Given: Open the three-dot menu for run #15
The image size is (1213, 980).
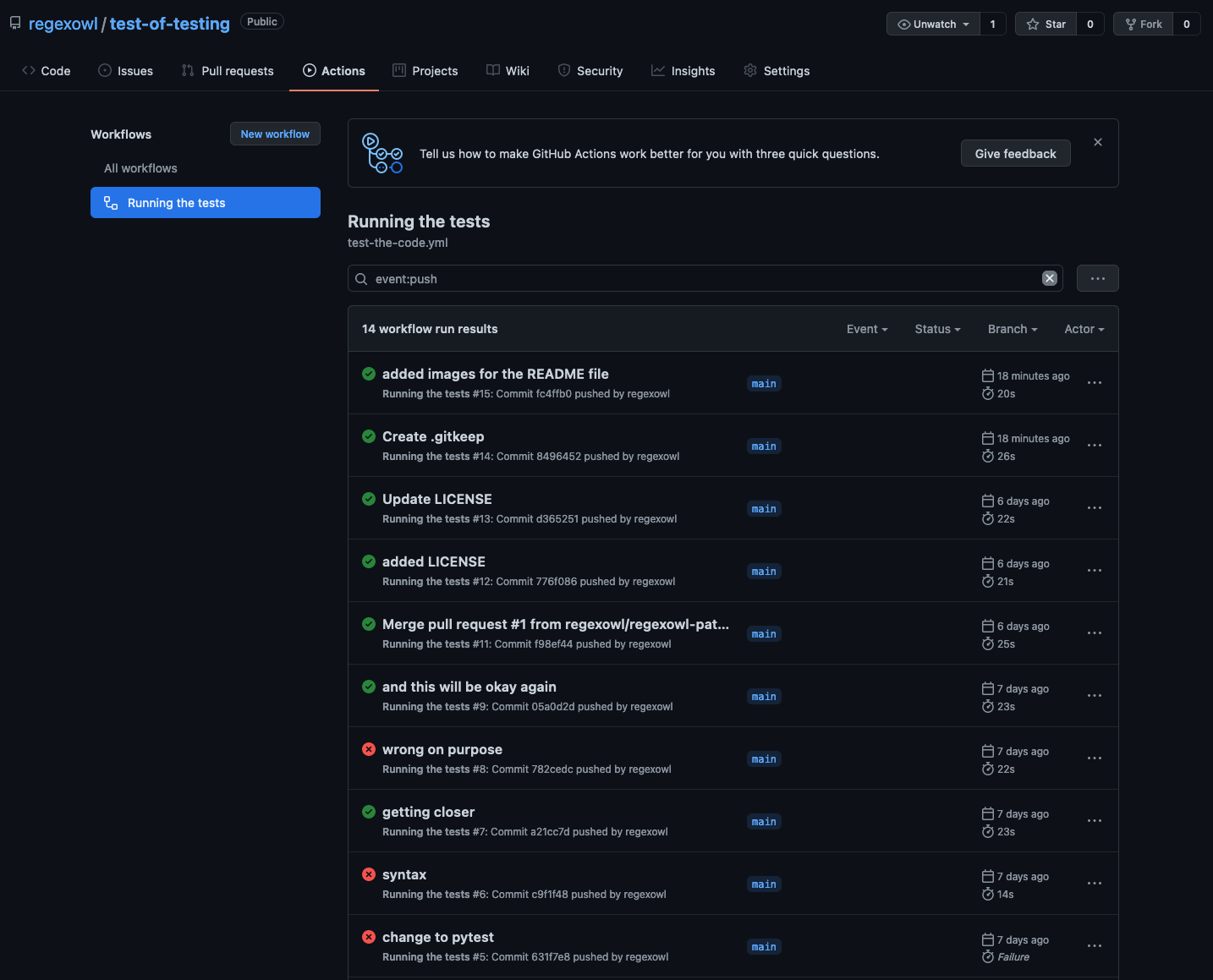Looking at the screenshot, I should pyautogui.click(x=1095, y=383).
